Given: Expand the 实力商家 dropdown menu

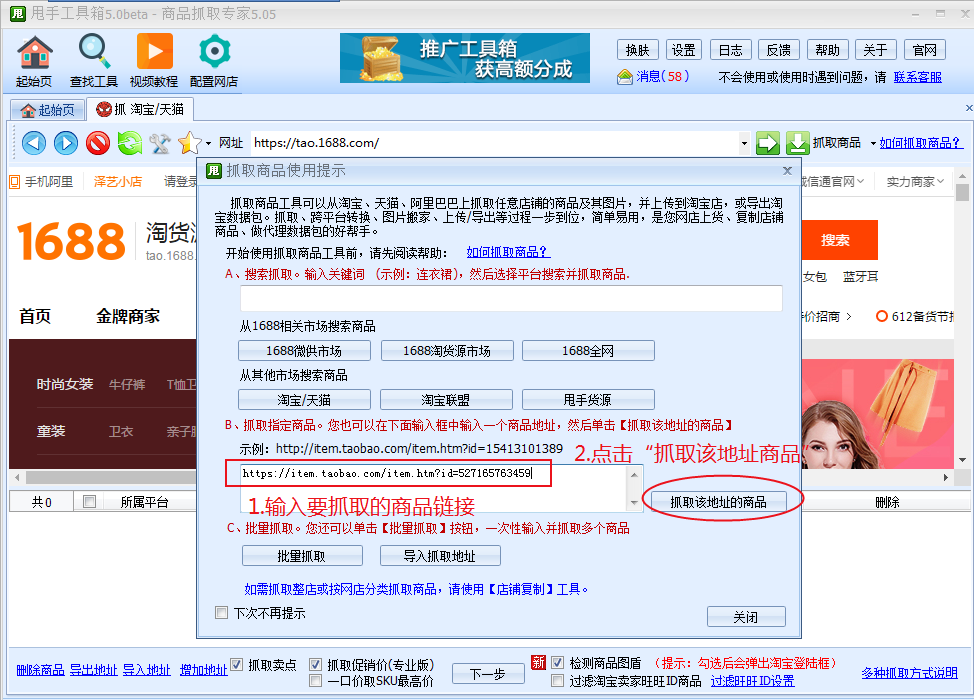Looking at the screenshot, I should coord(942,182).
